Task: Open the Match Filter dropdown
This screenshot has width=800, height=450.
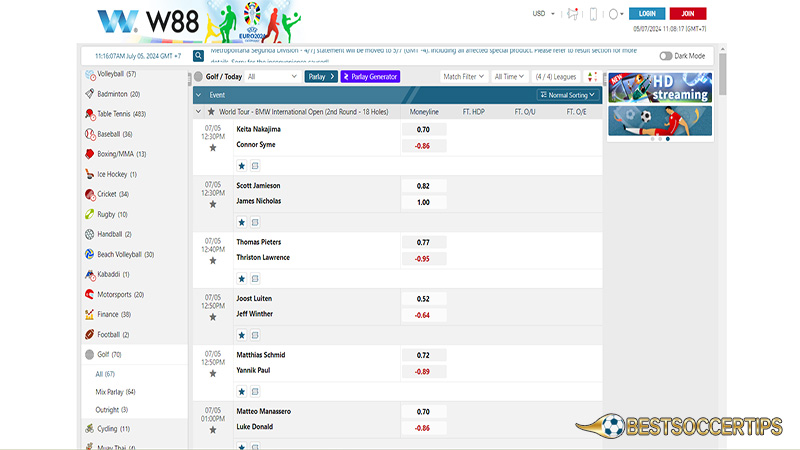Action: (x=463, y=77)
